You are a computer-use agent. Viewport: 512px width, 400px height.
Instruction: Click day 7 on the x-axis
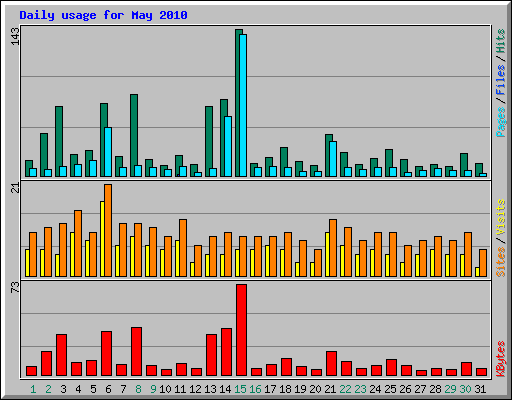(123, 389)
